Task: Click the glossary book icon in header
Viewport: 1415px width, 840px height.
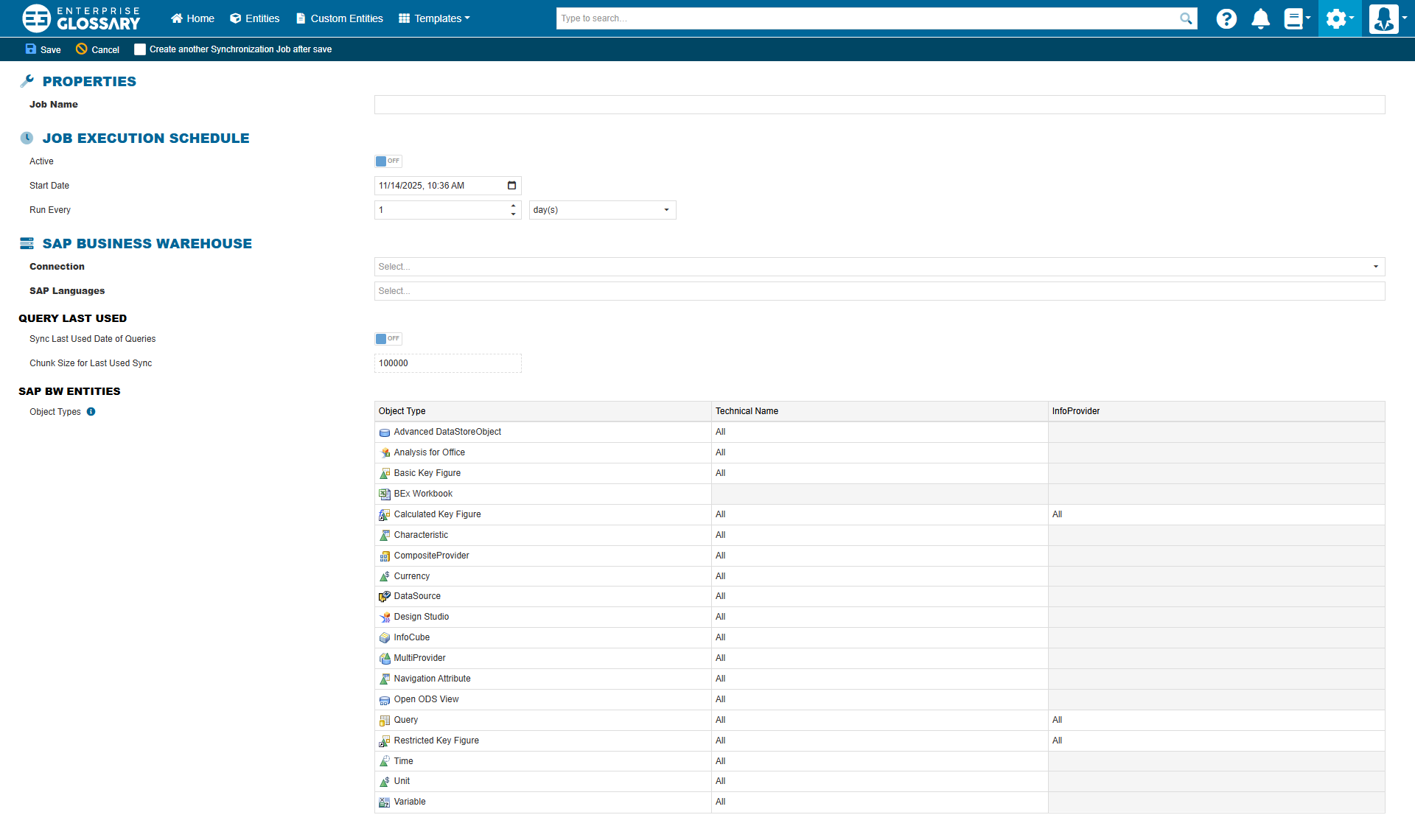Action: [1294, 18]
